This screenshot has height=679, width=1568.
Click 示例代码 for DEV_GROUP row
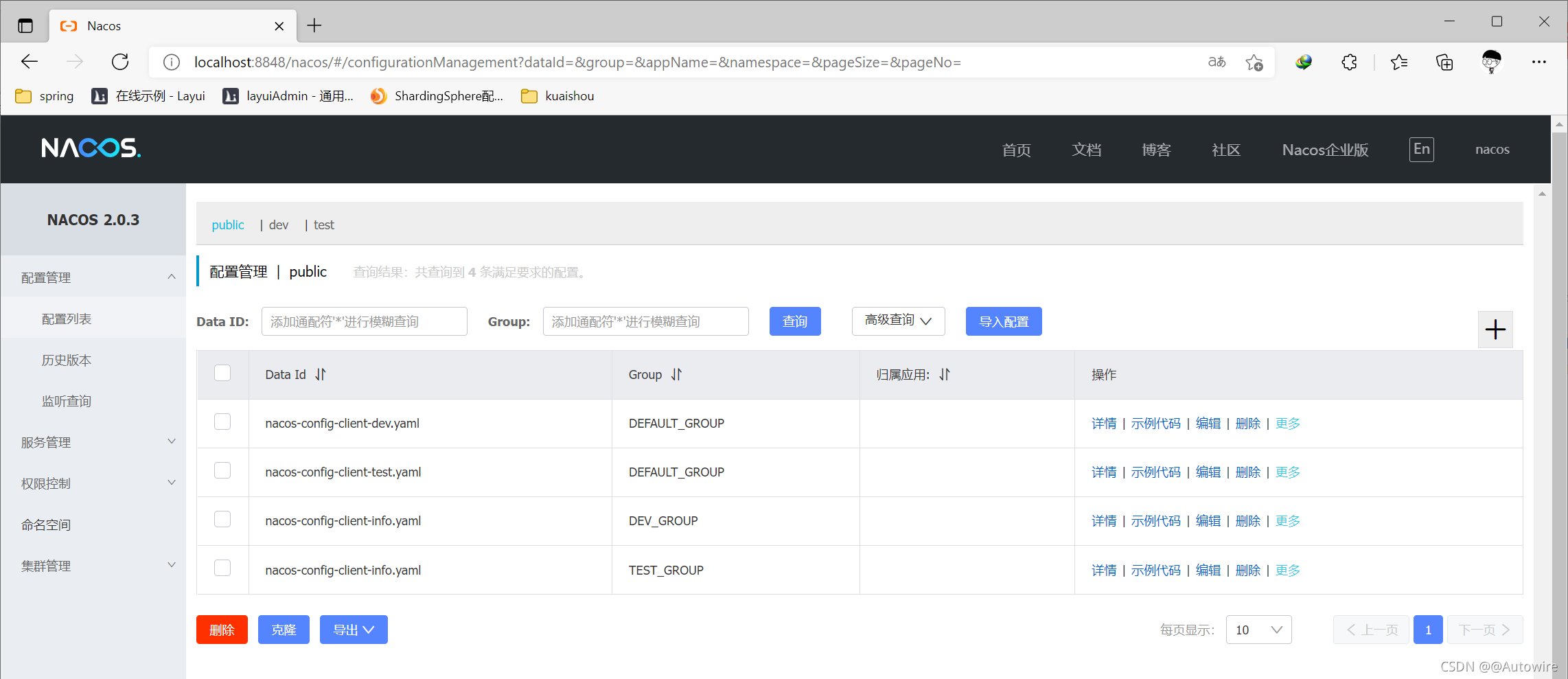click(x=1156, y=521)
